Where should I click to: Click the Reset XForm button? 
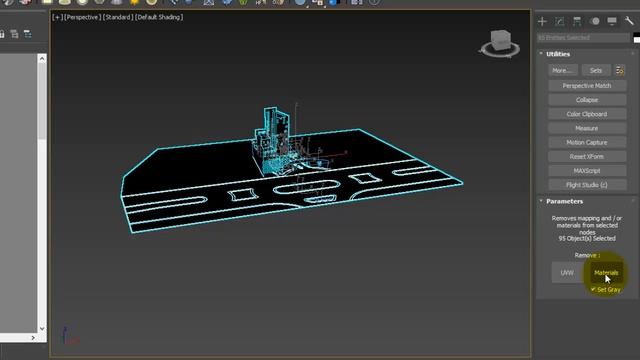coord(587,157)
